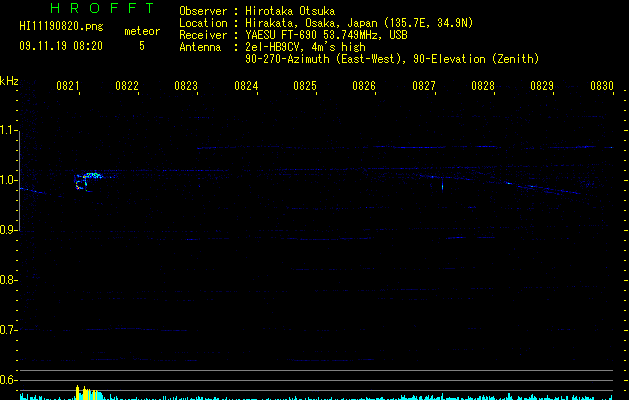Click the 0.9 kHz axis label
This screenshot has height=400, width=629.
pos(9,230)
